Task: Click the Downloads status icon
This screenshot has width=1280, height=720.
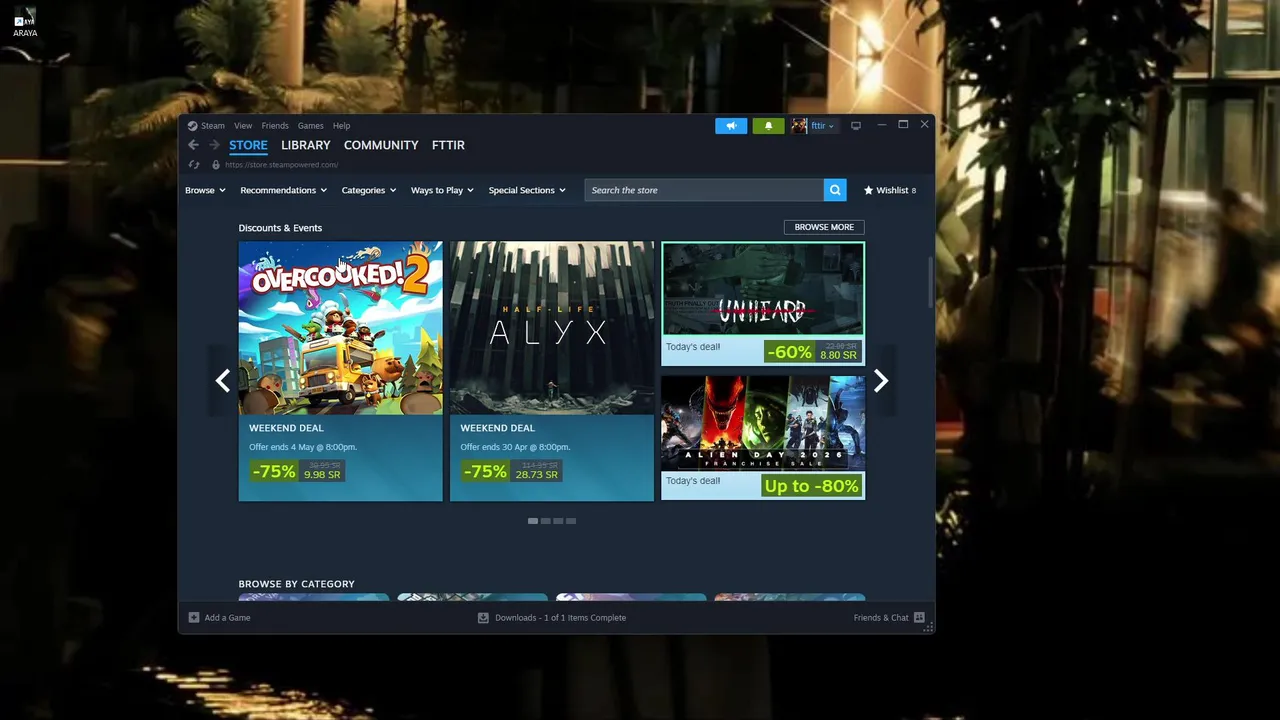Action: click(x=483, y=618)
